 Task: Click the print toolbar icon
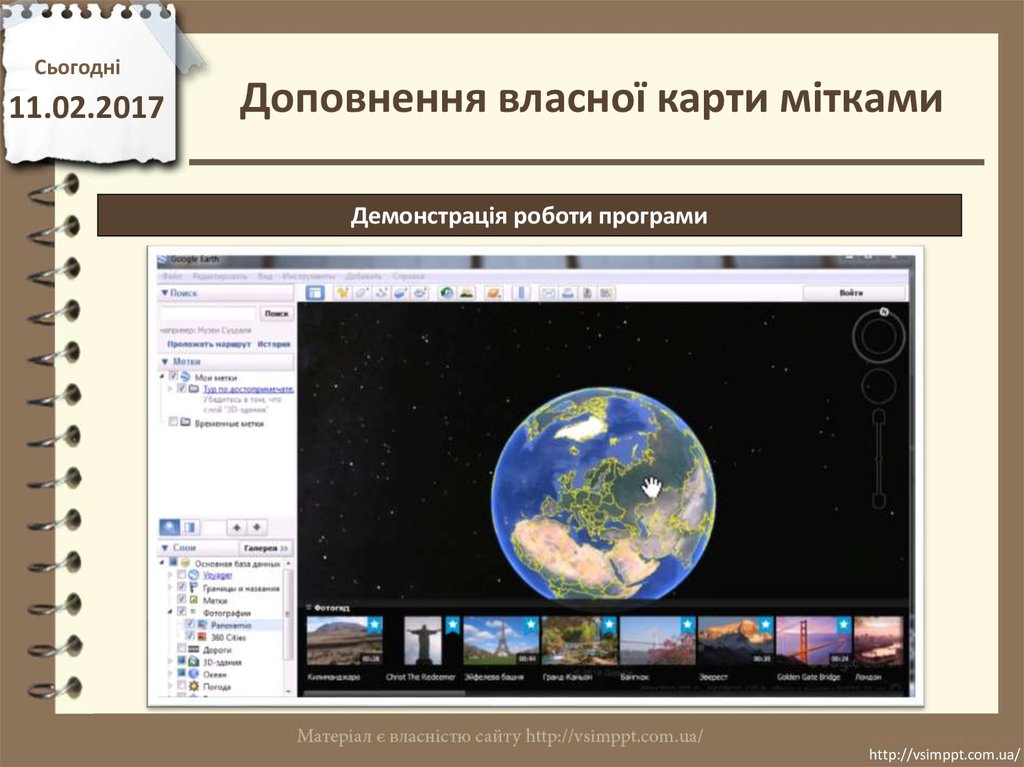pyautogui.click(x=567, y=293)
